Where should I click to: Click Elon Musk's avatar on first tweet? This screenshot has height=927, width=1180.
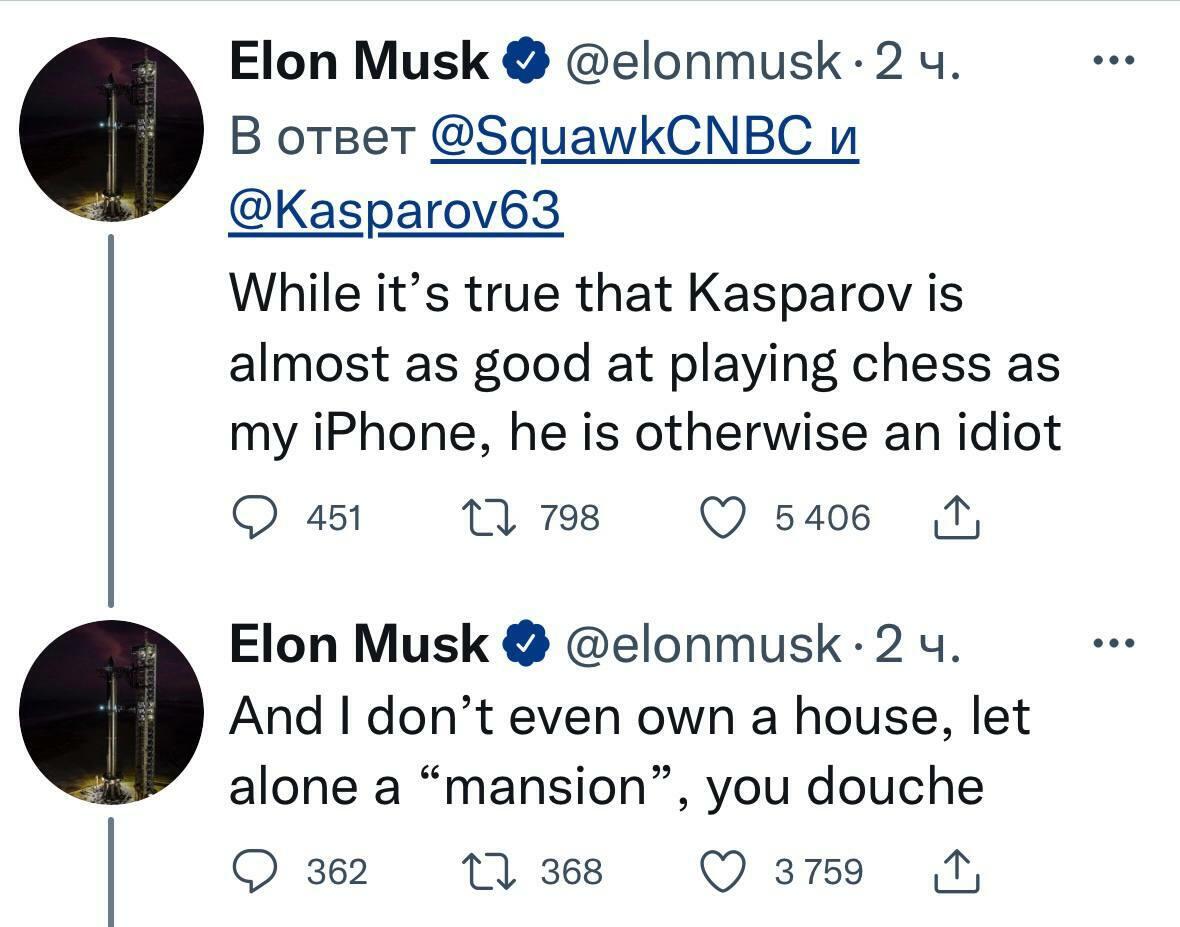[x=111, y=129]
